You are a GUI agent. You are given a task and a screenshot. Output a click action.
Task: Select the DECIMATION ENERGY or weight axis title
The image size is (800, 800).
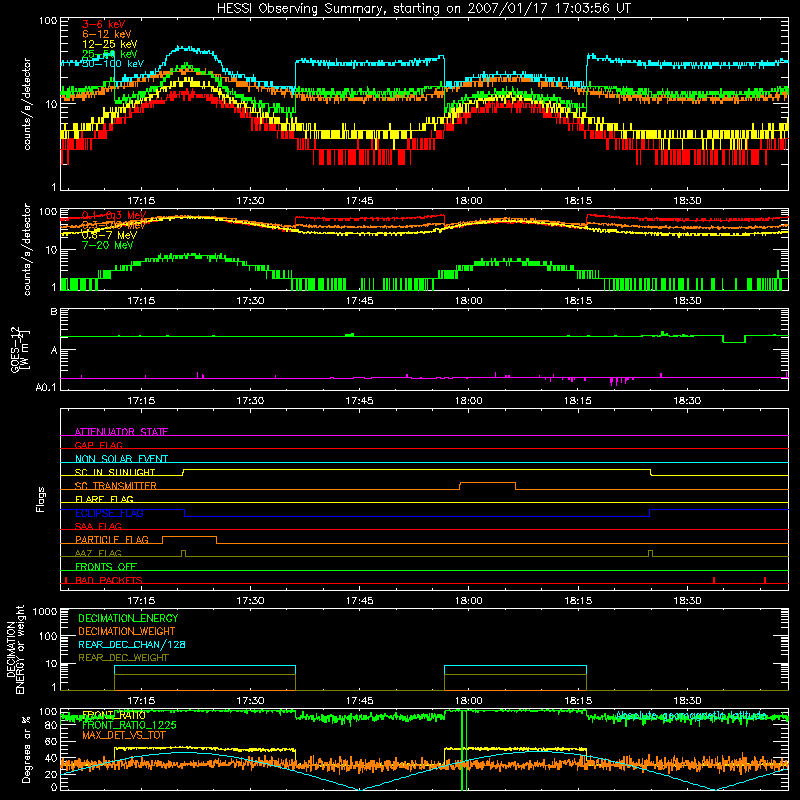click(15, 649)
